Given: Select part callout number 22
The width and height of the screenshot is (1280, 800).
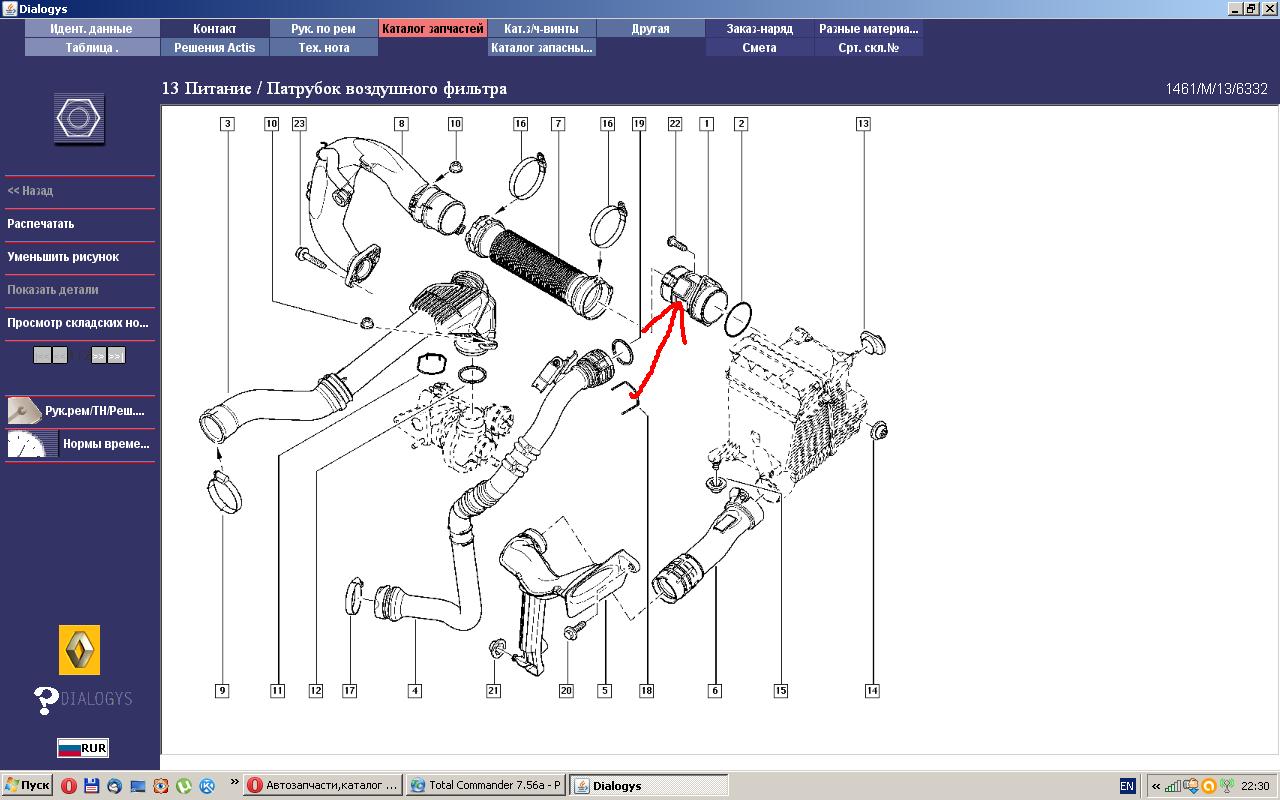Looking at the screenshot, I should tap(675, 124).
